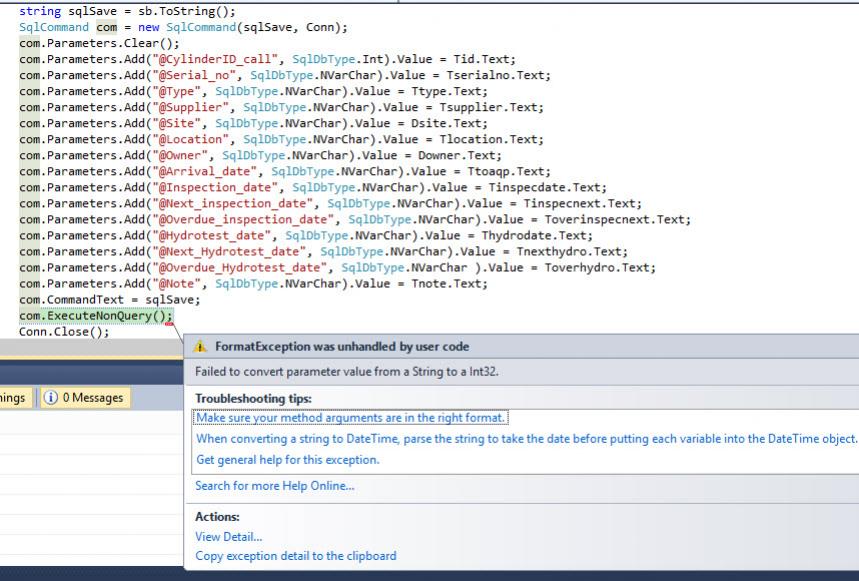
Task: Click "Copy exception detail to the clipboard"
Action: (x=296, y=556)
